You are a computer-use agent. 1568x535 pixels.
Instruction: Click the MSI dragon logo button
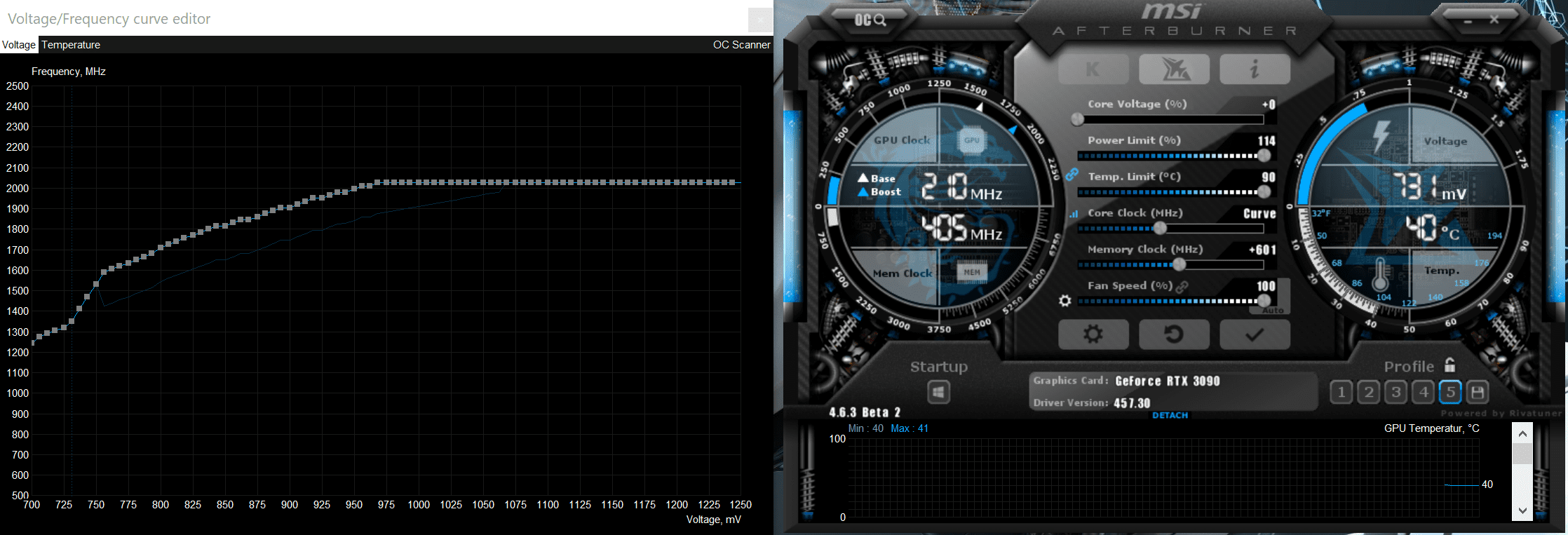[x=1174, y=69]
